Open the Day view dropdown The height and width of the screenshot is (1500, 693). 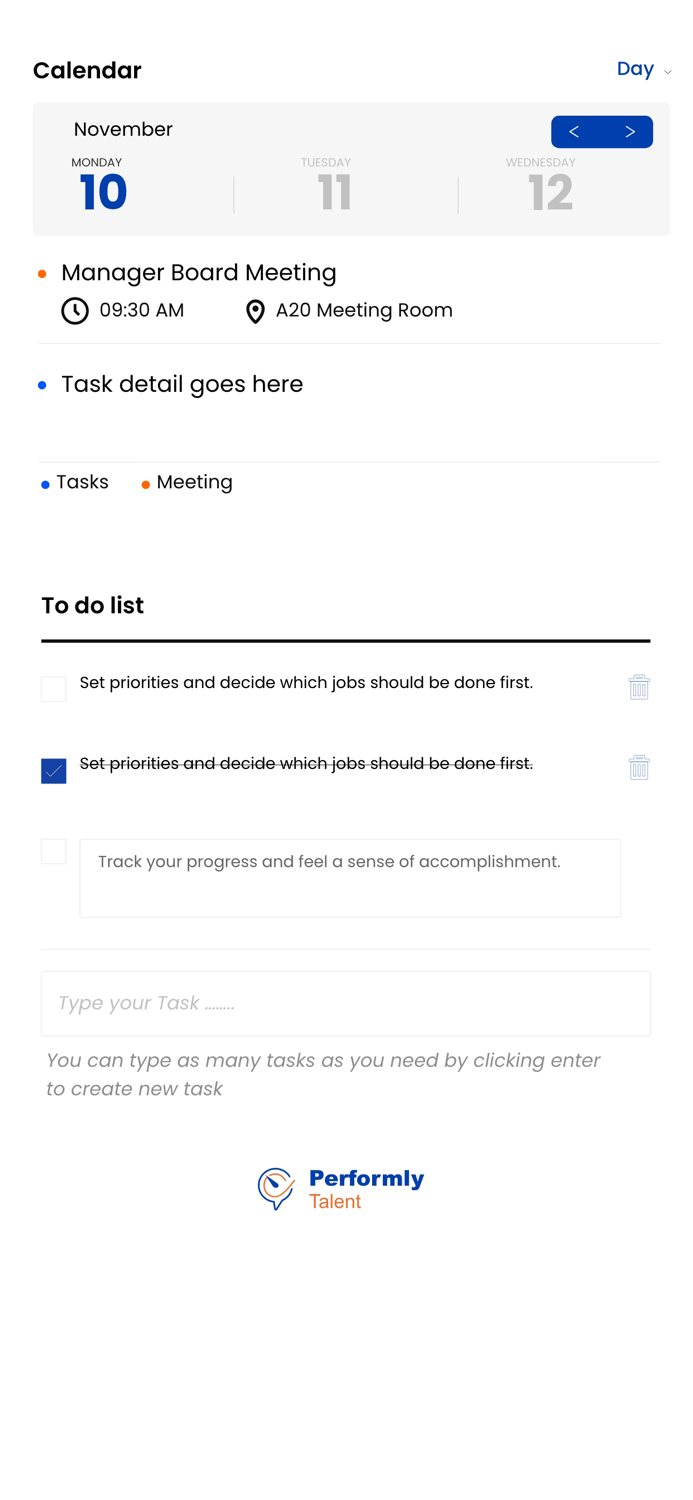click(635, 69)
